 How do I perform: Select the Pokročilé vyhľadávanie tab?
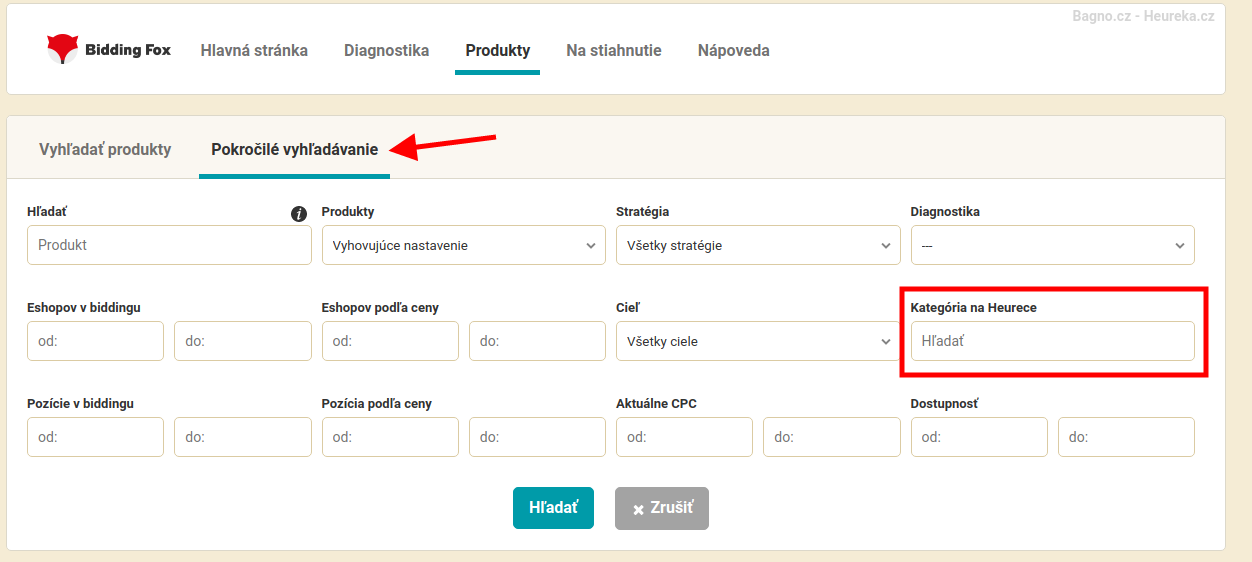[x=295, y=149]
